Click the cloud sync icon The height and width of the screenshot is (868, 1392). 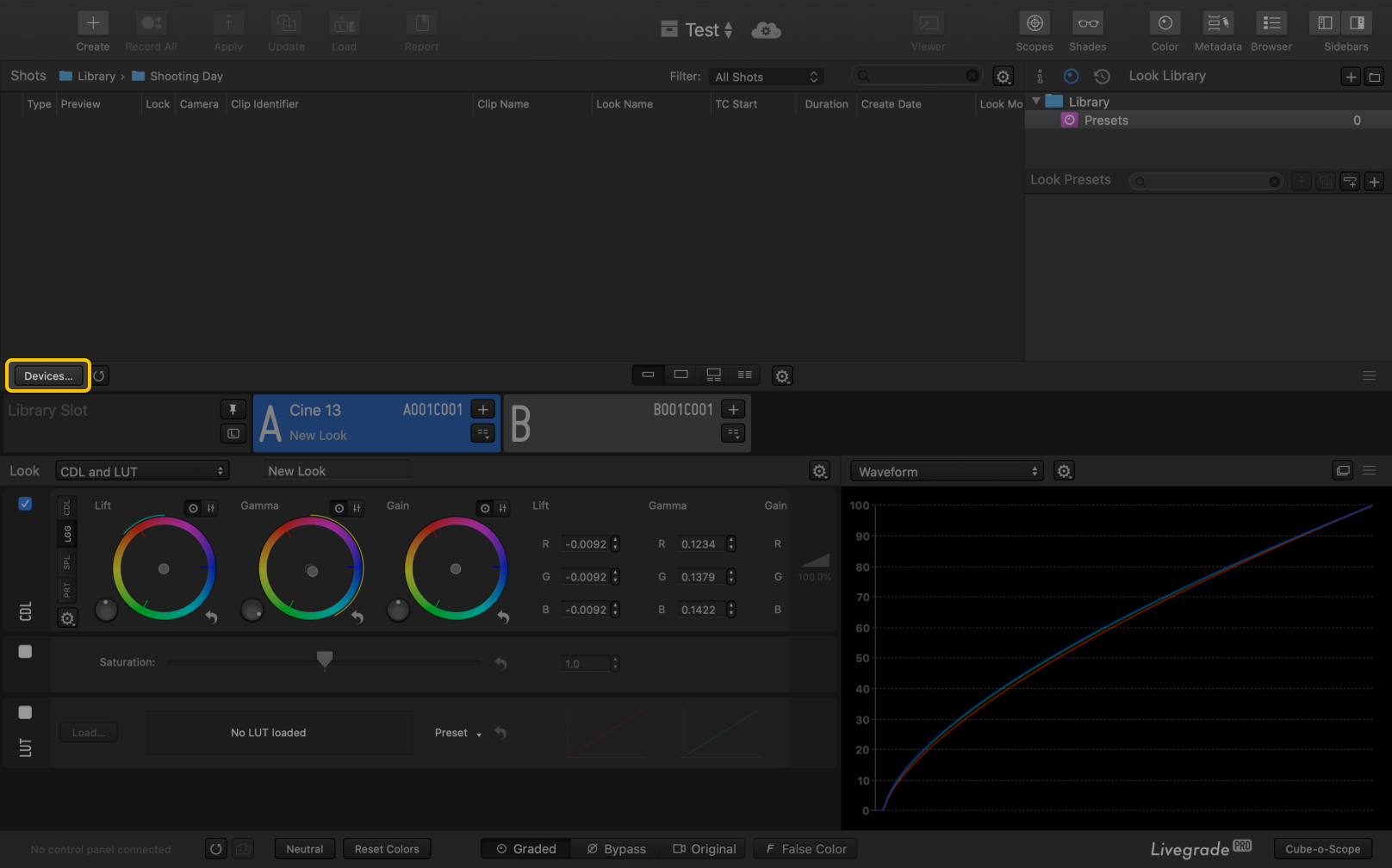[766, 31]
